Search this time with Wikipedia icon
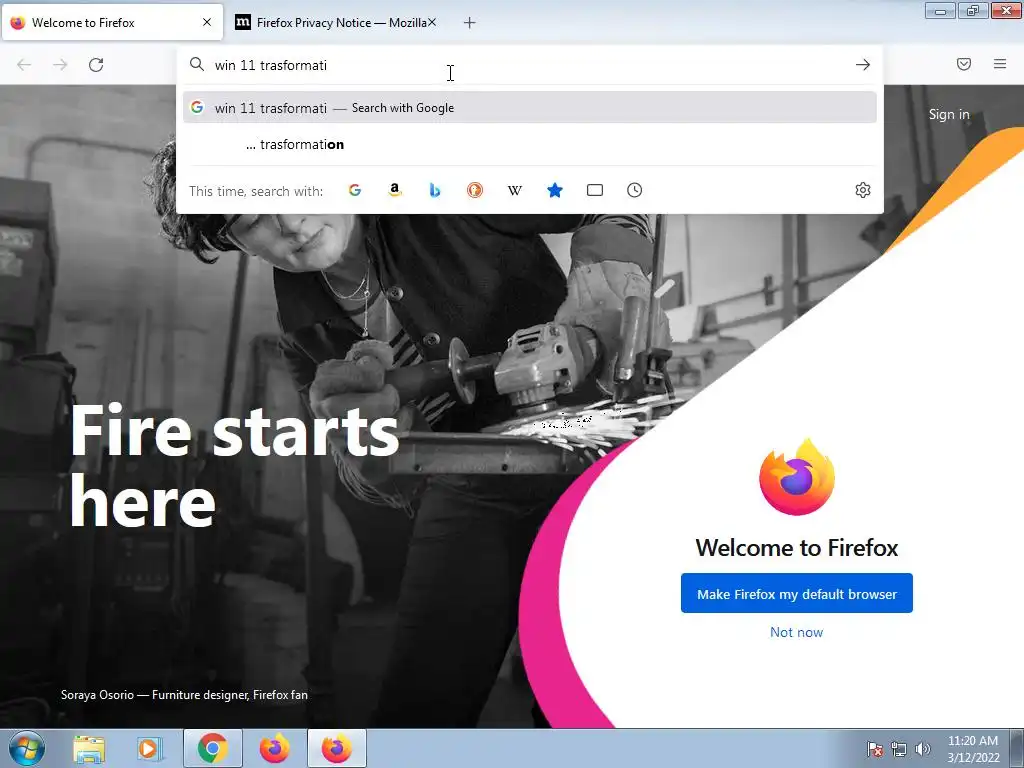The width and height of the screenshot is (1024, 768). click(x=515, y=190)
